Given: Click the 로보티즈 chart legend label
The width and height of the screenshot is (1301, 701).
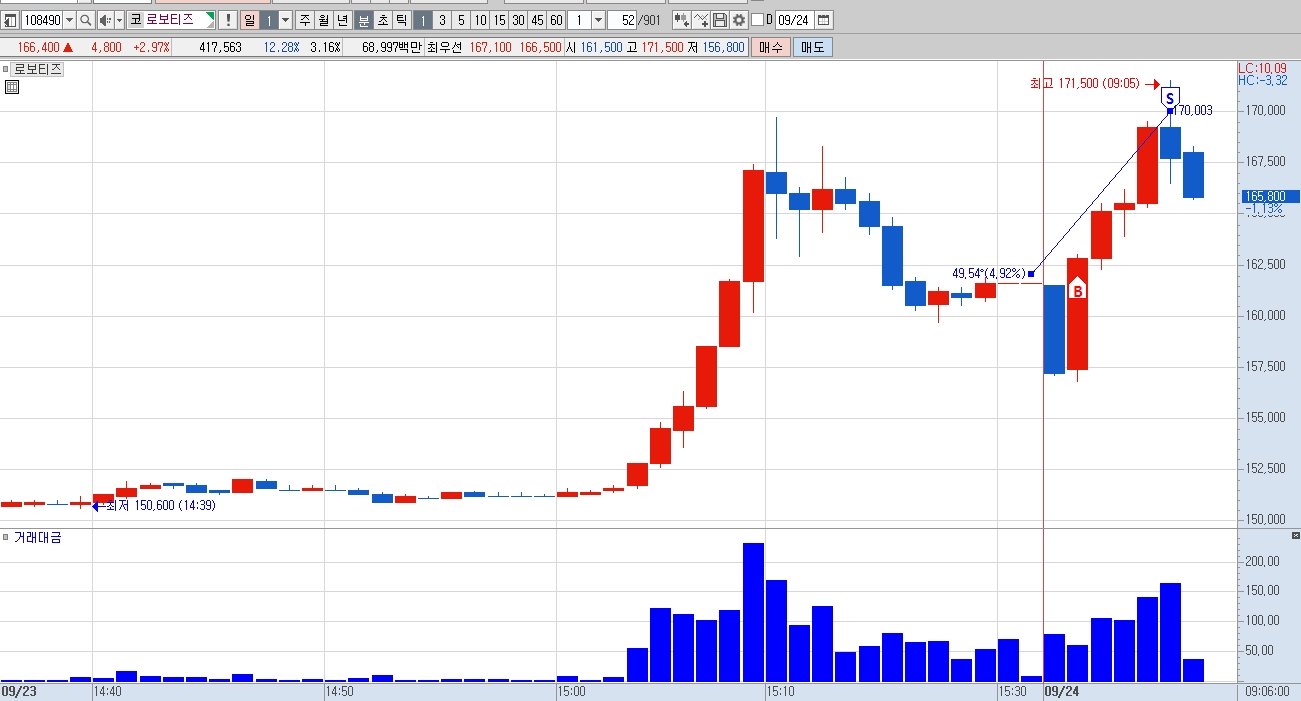Looking at the screenshot, I should (37, 69).
